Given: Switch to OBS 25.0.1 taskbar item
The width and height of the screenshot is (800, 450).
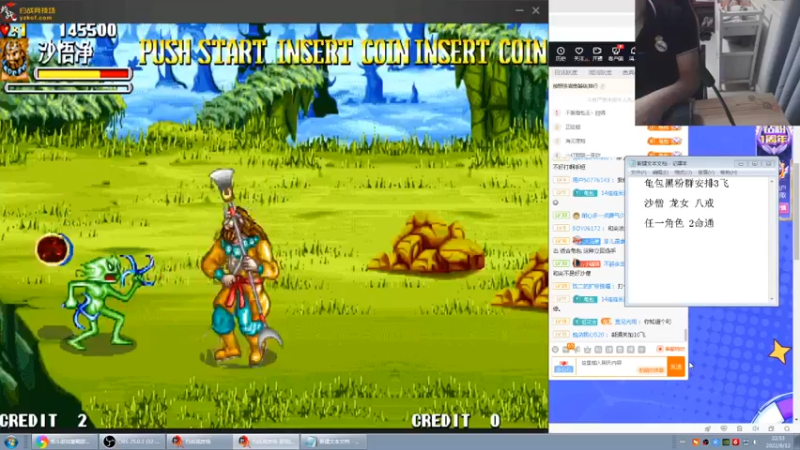Looking at the screenshot, I should [132, 442].
